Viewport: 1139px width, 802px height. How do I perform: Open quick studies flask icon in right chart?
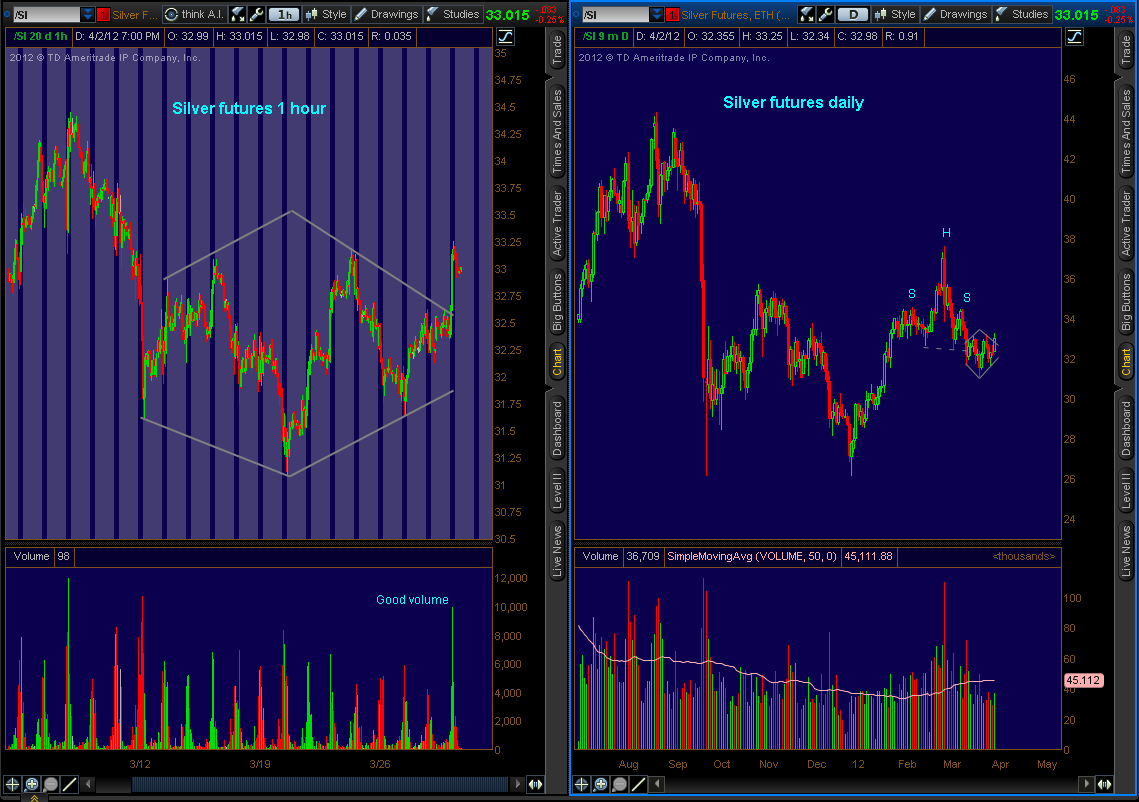tap(806, 14)
